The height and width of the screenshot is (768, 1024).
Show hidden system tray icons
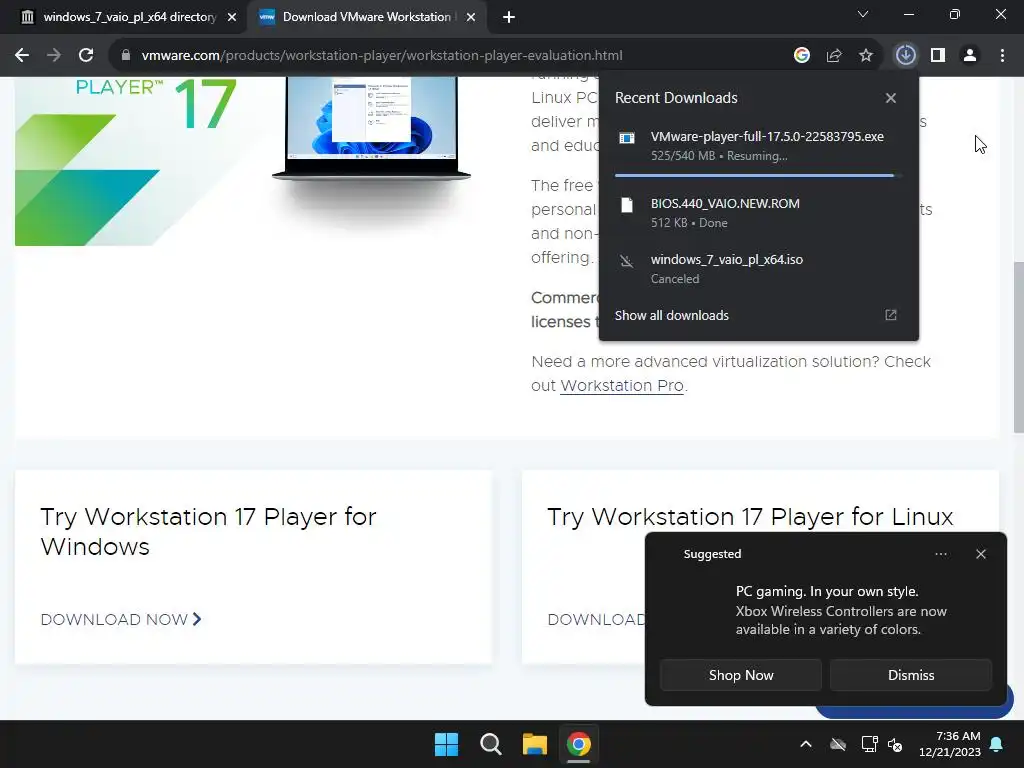pyautogui.click(x=806, y=744)
